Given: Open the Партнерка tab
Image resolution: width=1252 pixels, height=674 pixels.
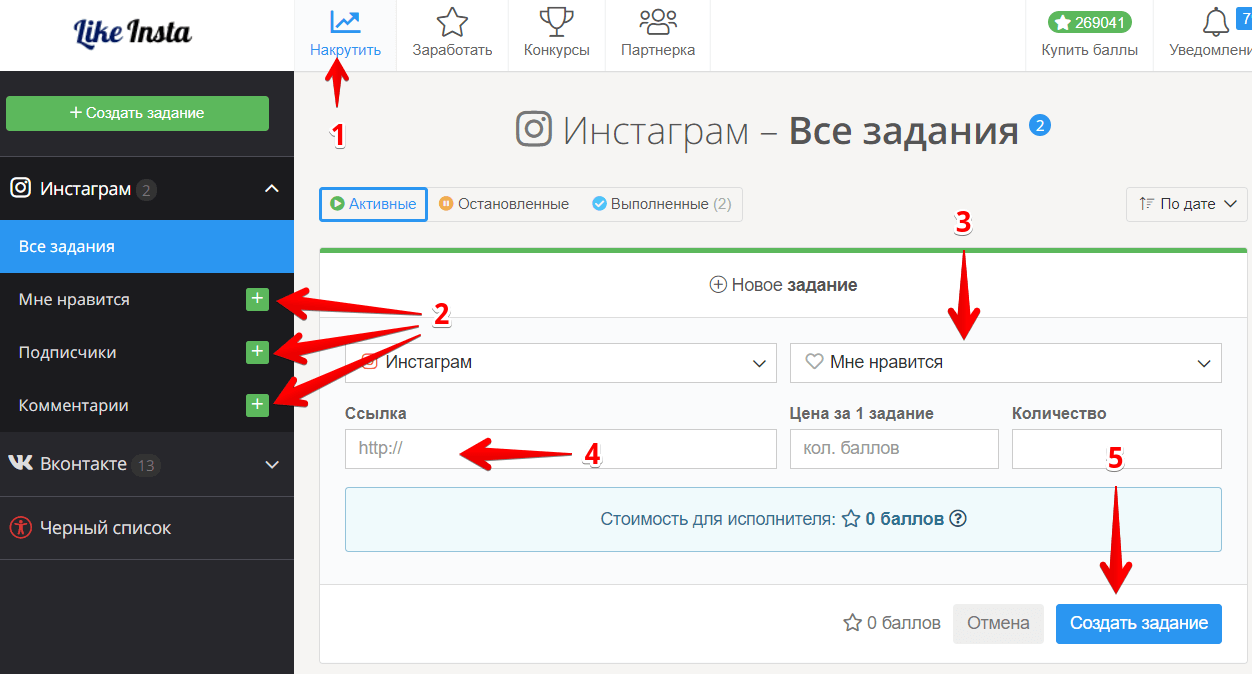Looking at the screenshot, I should (x=658, y=35).
